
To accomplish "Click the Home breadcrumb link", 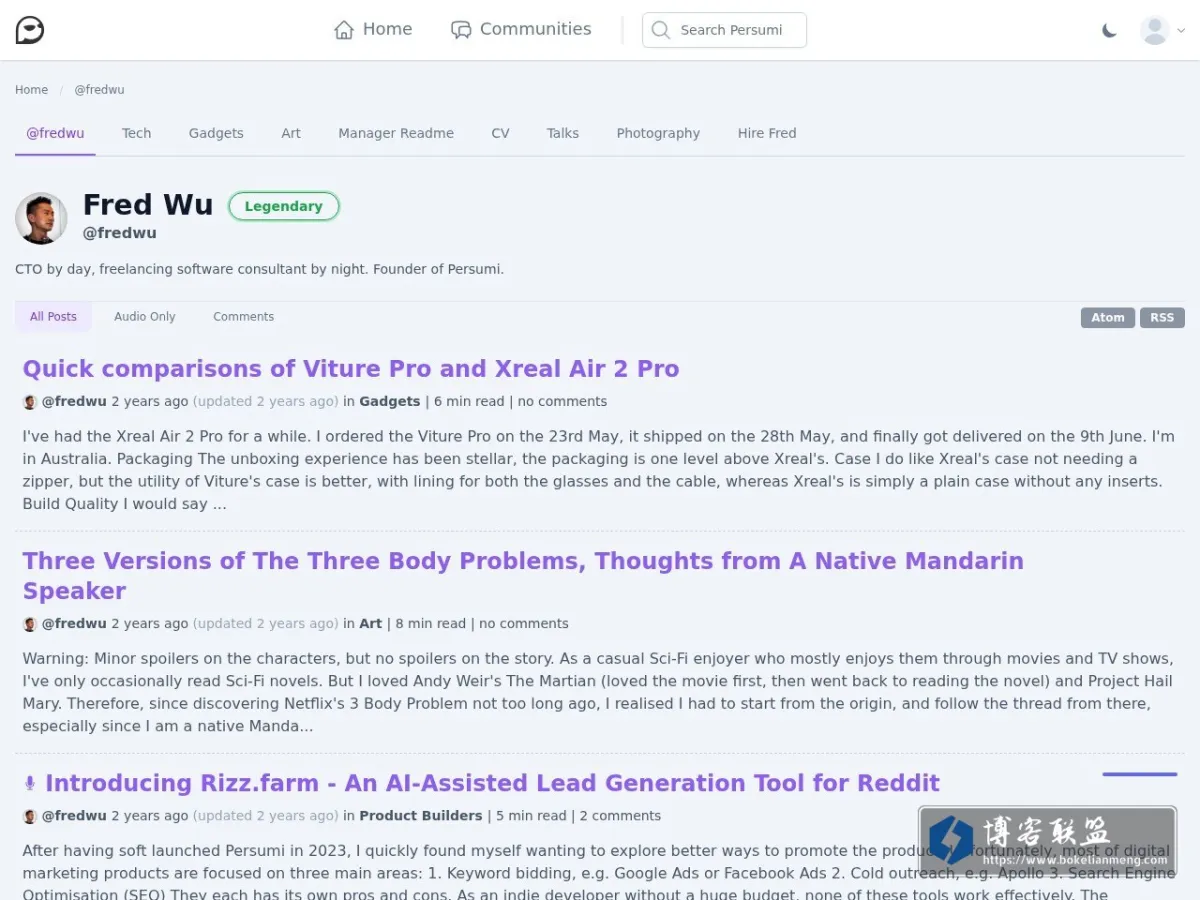I will point(31,90).
